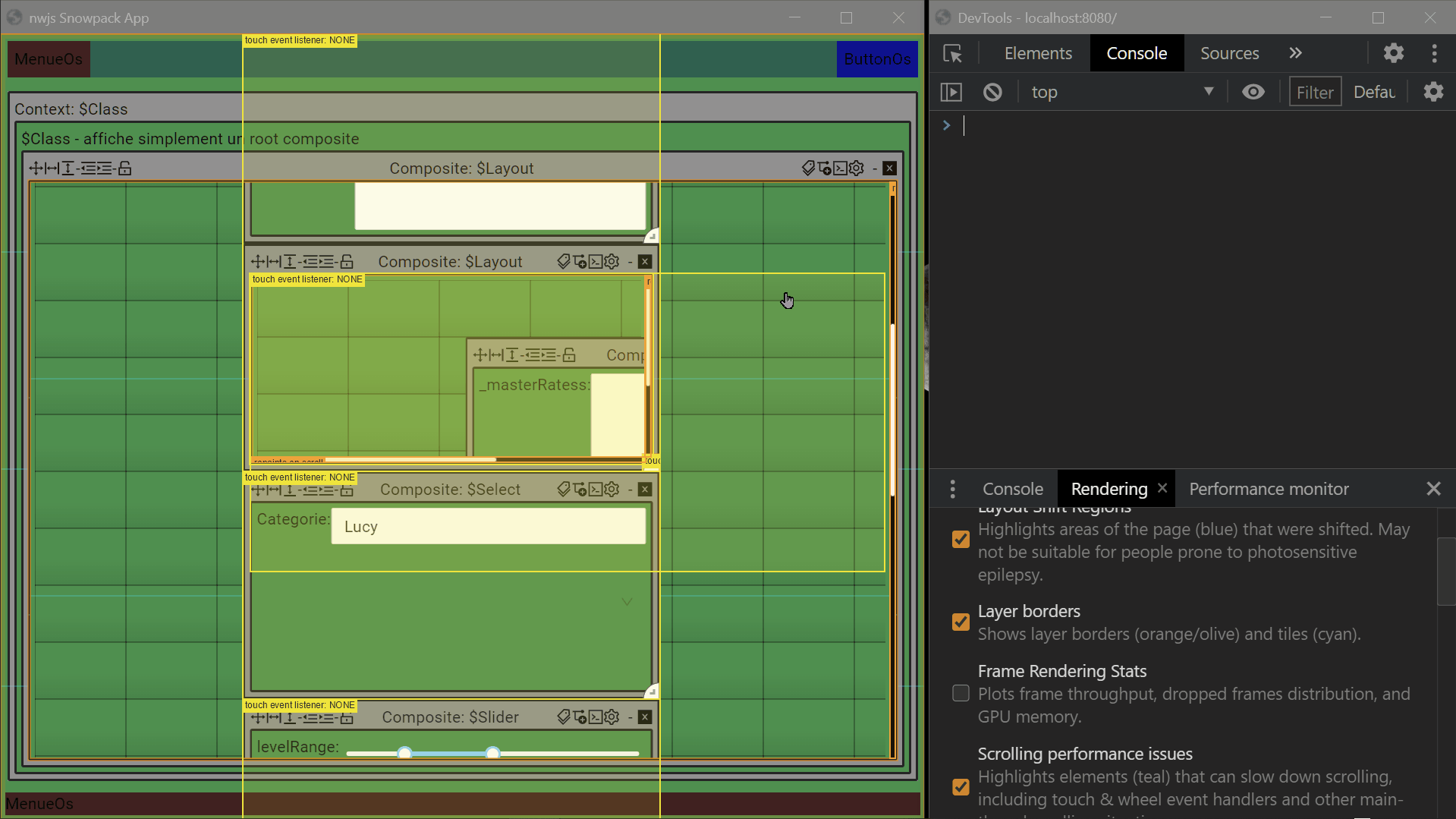
Task: Close the inner Composite $Layout panel
Action: 645,262
